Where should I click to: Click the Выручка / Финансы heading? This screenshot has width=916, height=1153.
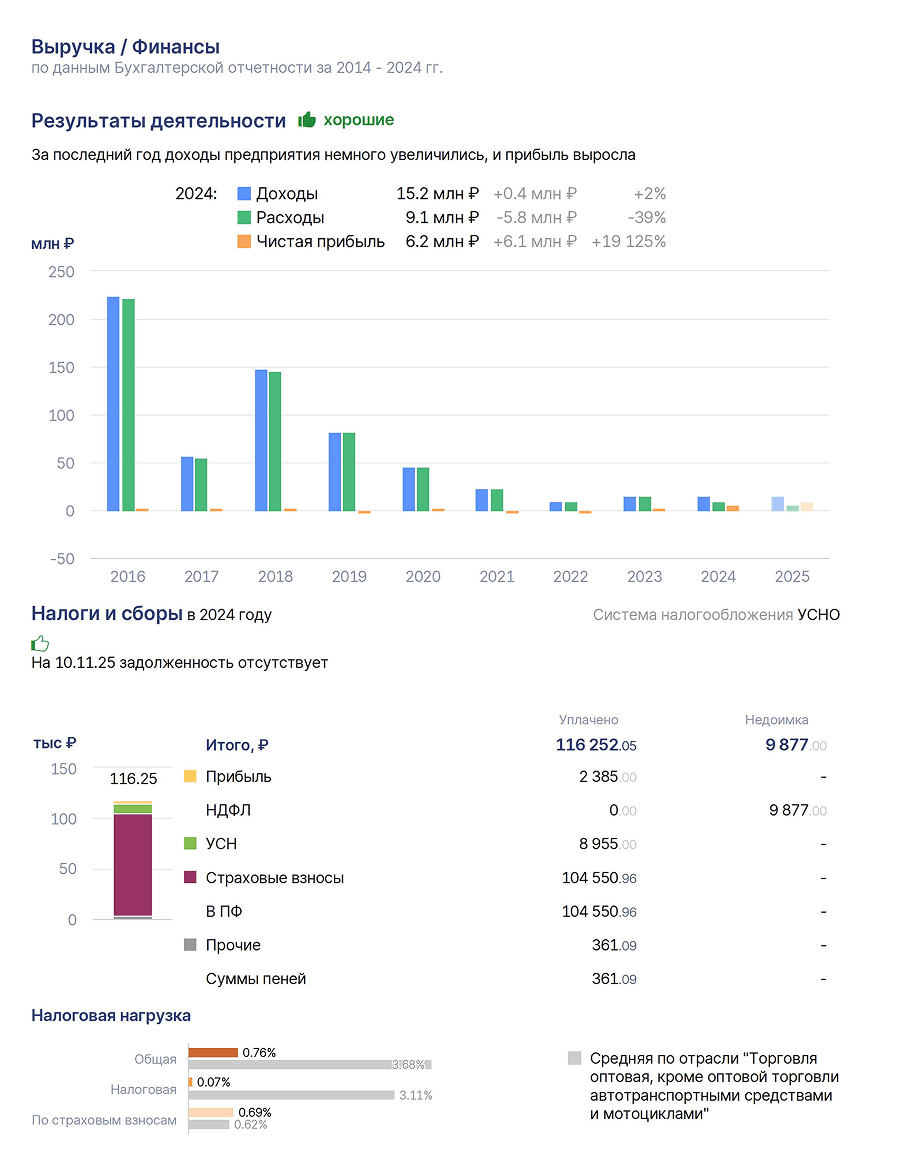126,47
